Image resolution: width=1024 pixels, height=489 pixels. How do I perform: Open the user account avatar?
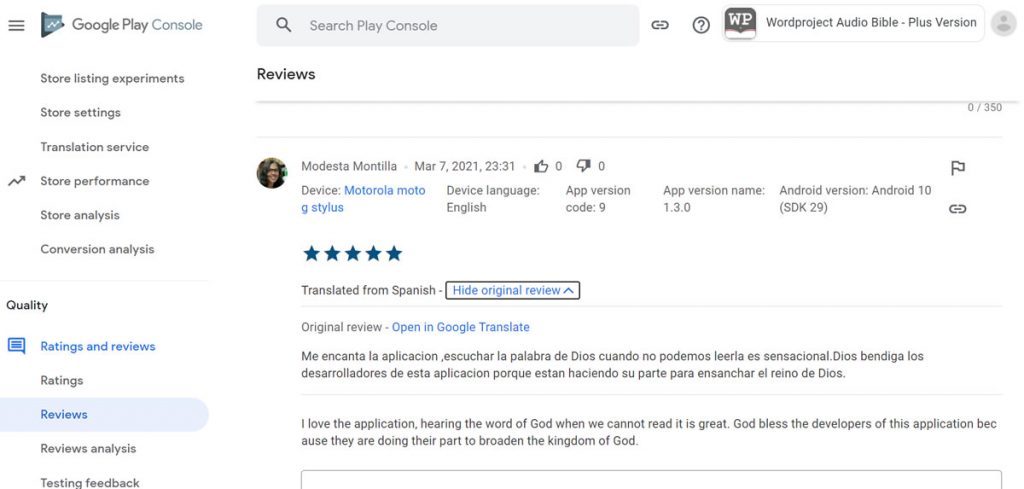click(x=1001, y=24)
